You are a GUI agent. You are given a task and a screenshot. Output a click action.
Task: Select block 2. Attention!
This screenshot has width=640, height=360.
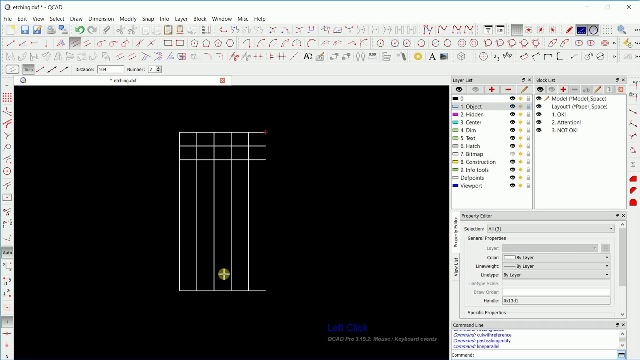point(566,122)
